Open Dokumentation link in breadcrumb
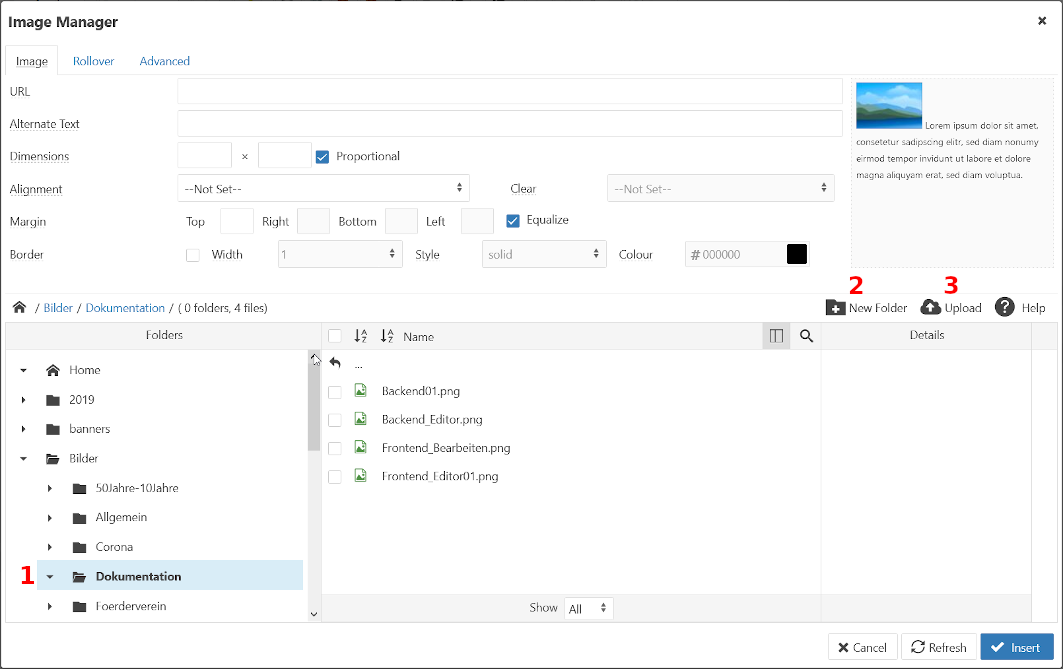The width and height of the screenshot is (1063, 669). point(125,308)
